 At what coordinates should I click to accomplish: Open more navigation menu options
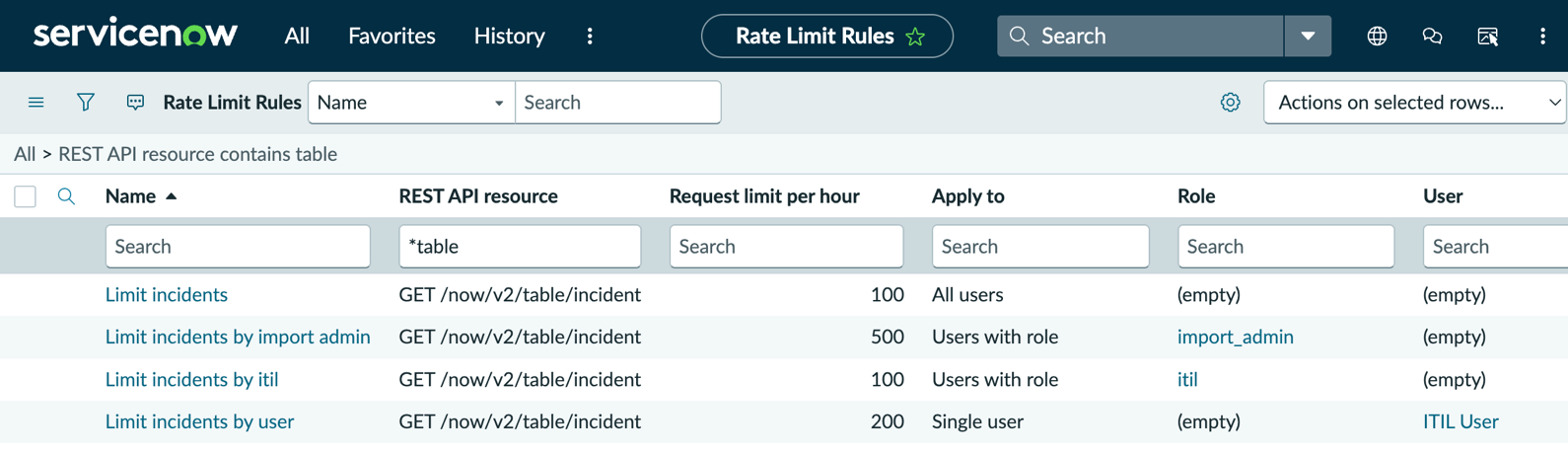coord(590,37)
